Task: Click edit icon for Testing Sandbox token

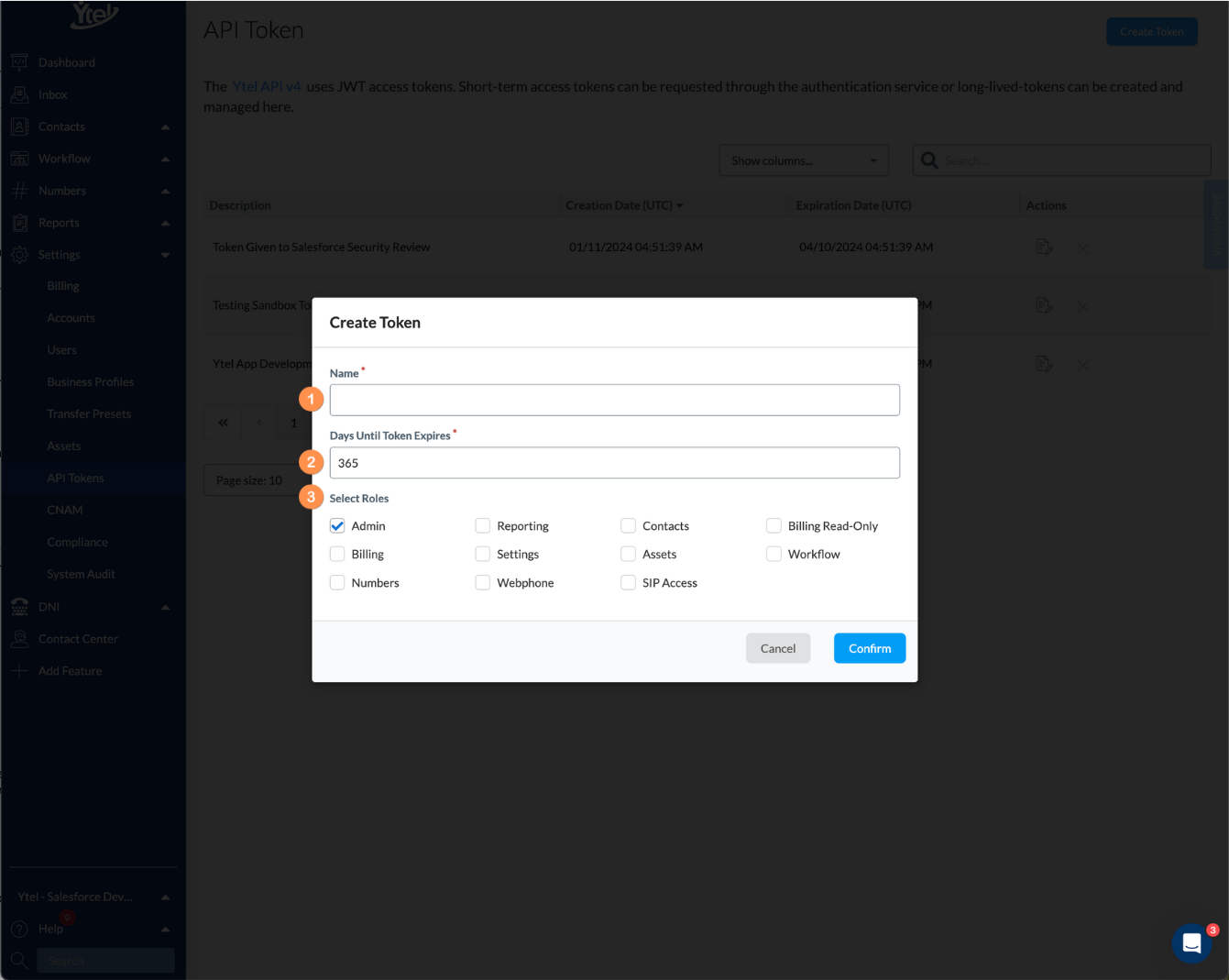Action: [x=1044, y=305]
